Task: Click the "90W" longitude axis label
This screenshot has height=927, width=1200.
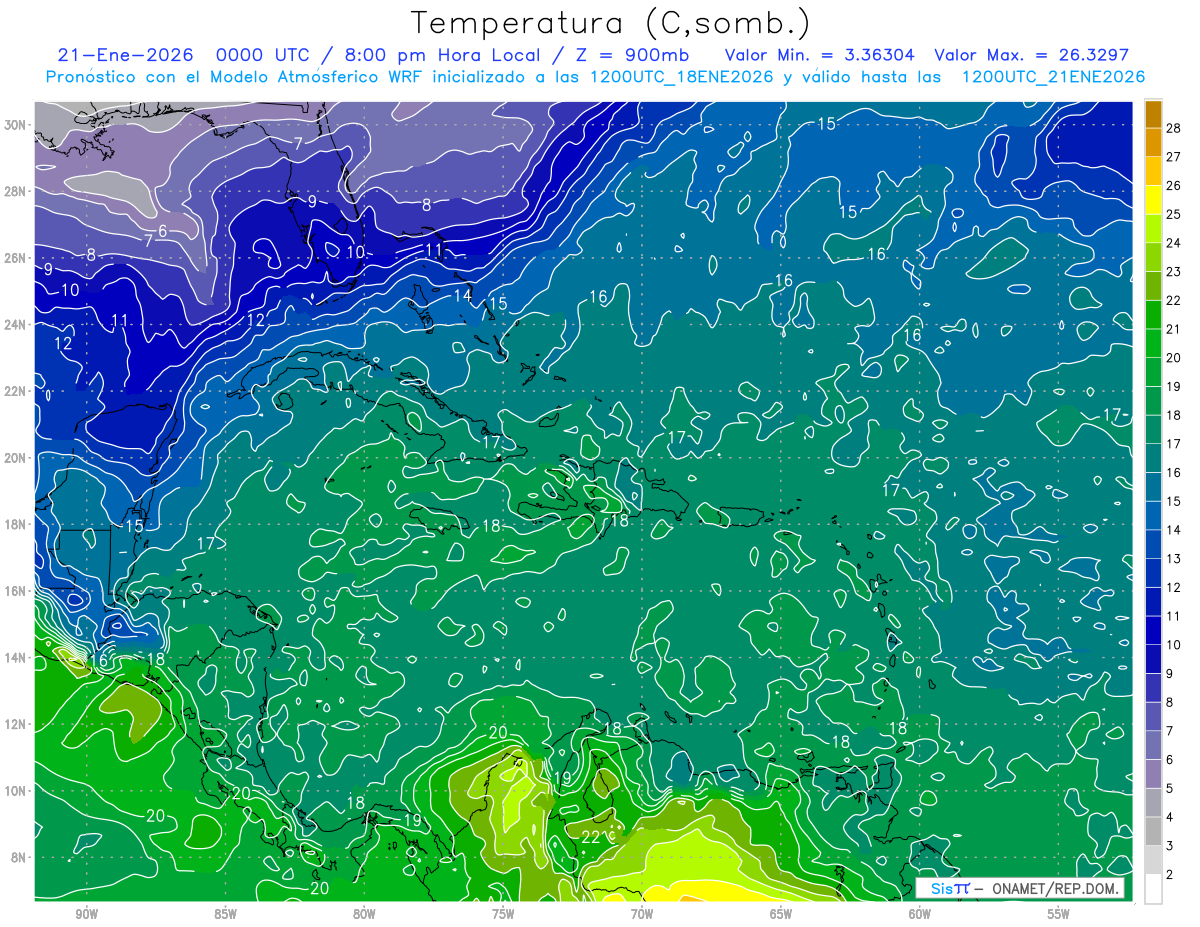Action: [x=86, y=914]
